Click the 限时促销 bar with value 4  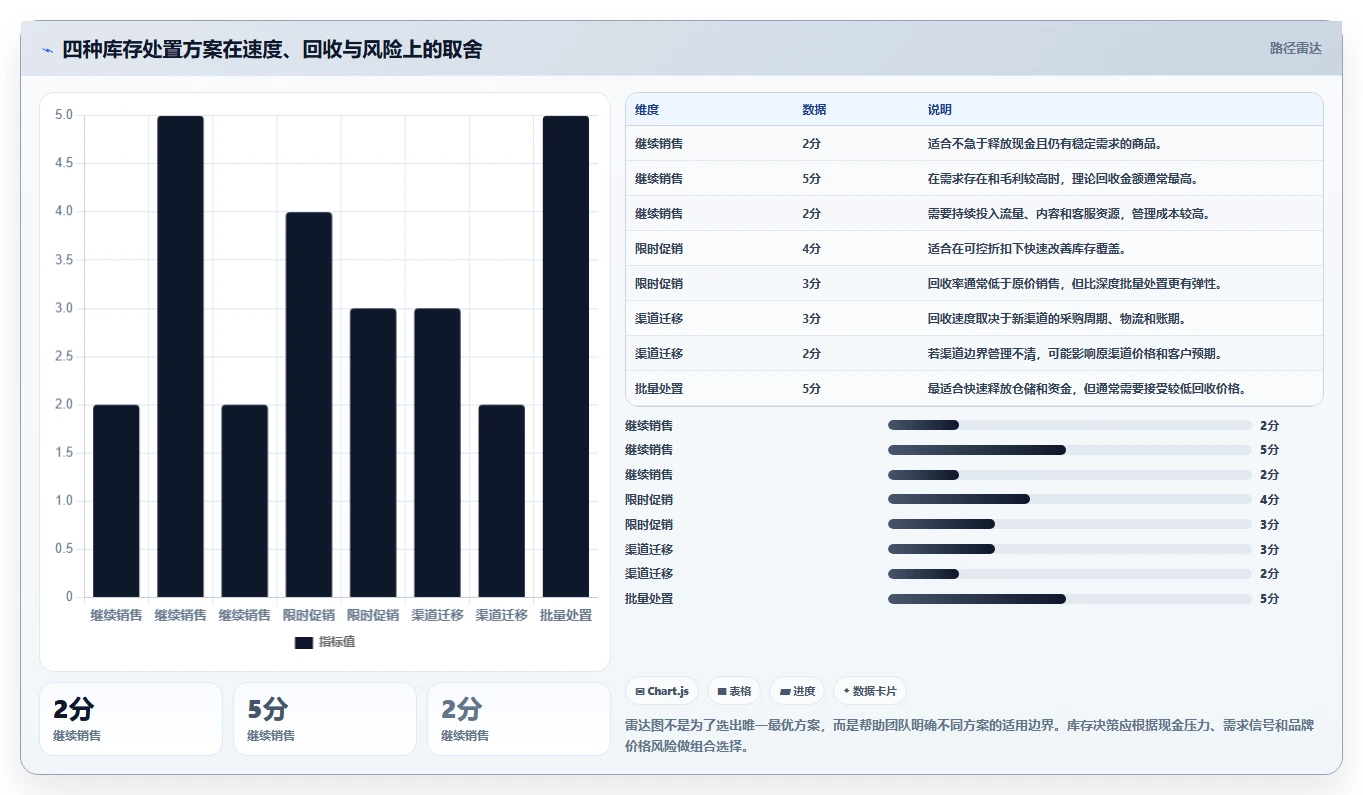click(x=309, y=404)
